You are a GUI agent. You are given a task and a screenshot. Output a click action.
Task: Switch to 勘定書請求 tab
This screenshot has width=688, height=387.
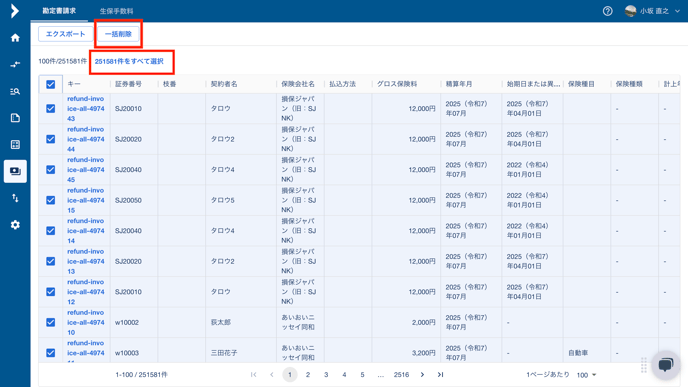point(59,11)
